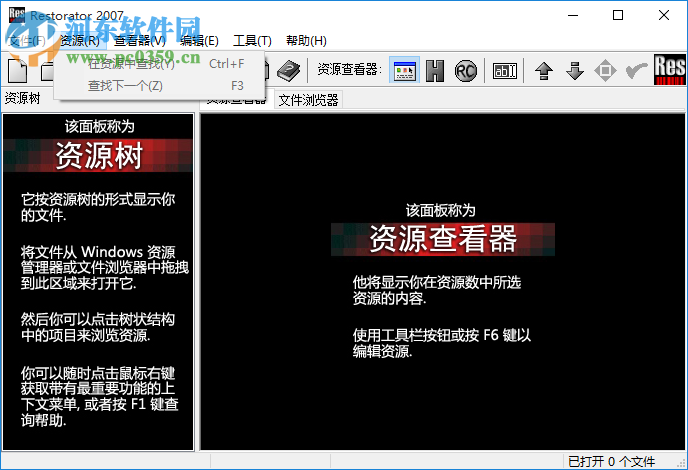Close the Restorator 2007 window
The height and width of the screenshot is (470, 688).
coord(663,15)
